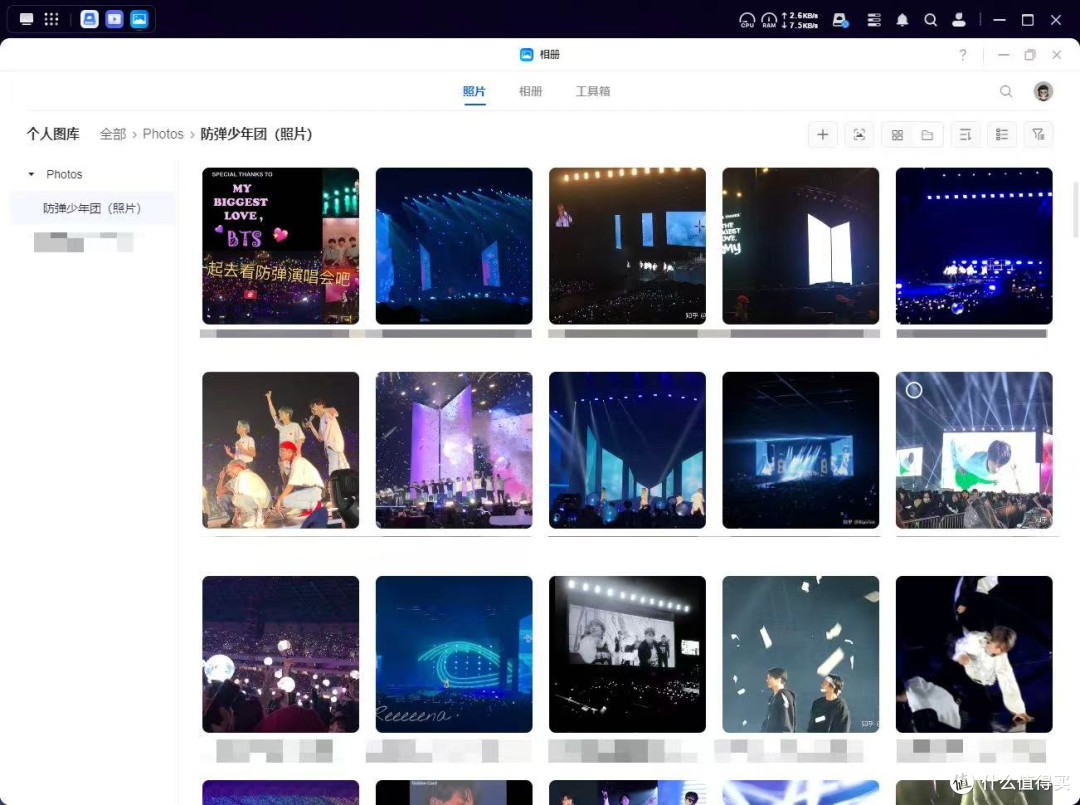Select Photos folder in sidebar
The height and width of the screenshot is (805, 1080).
pyautogui.click(x=64, y=174)
